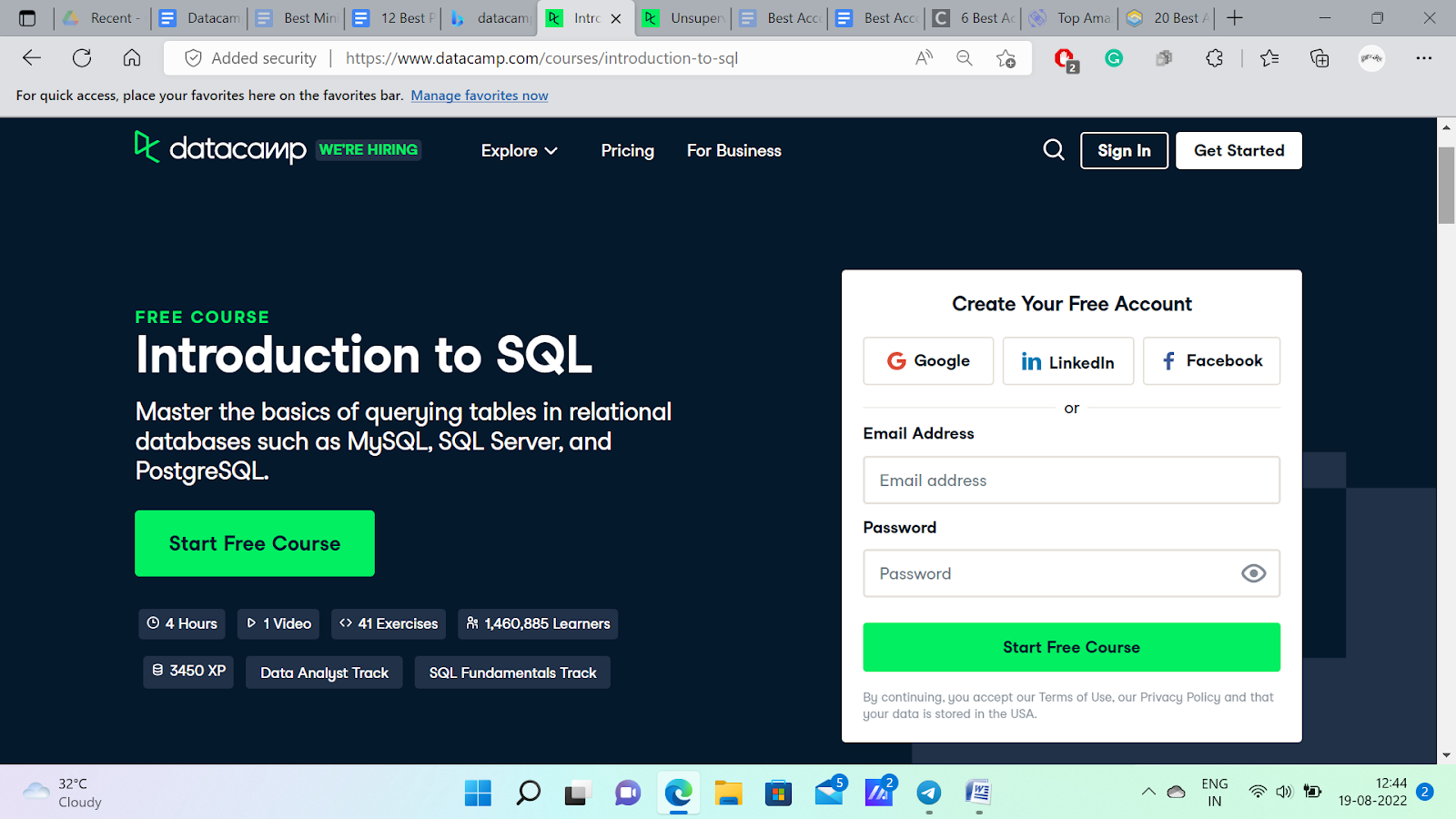
Task: Open the Pricing page
Action: coord(628,151)
